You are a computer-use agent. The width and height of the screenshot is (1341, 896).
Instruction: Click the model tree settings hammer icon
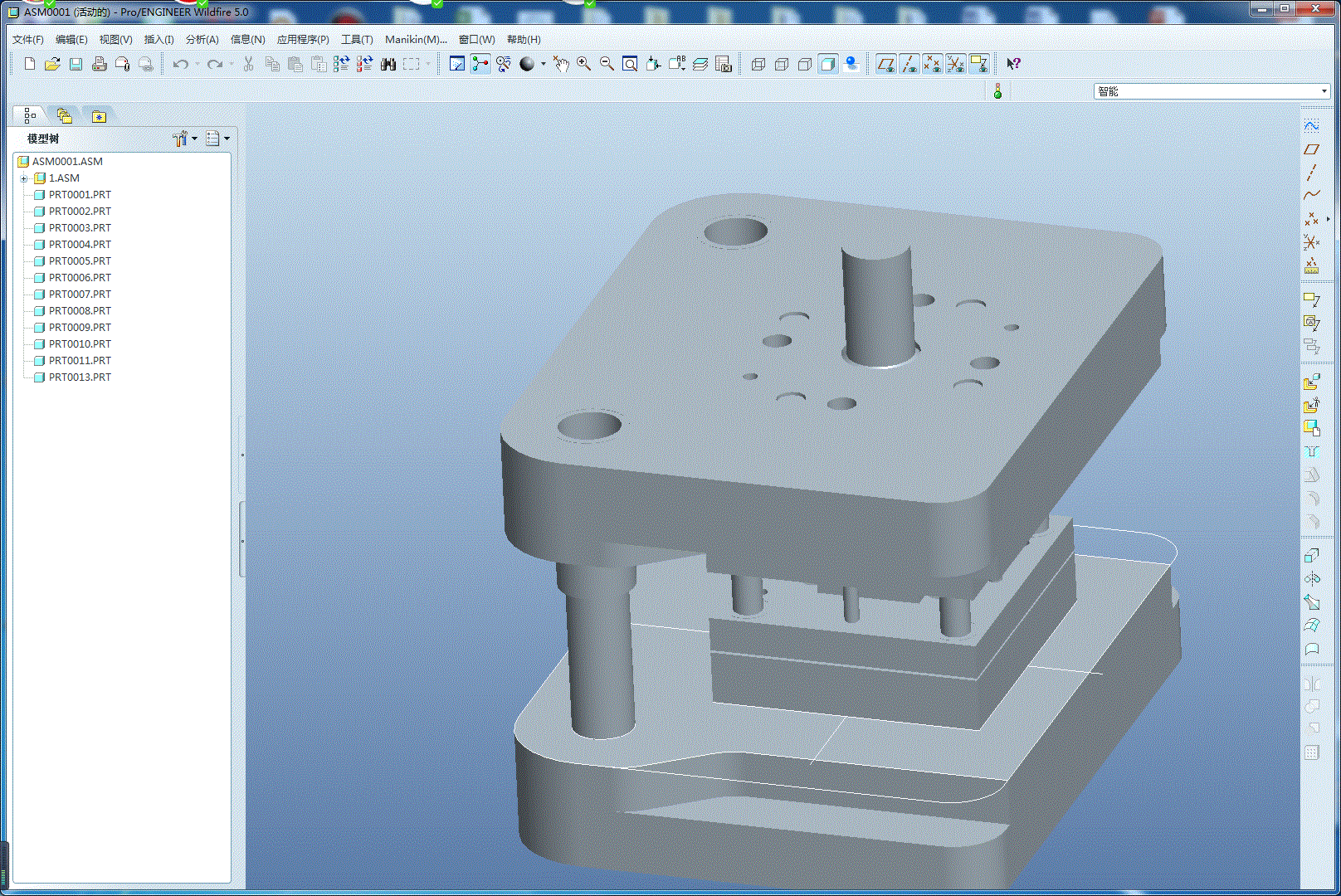(179, 139)
